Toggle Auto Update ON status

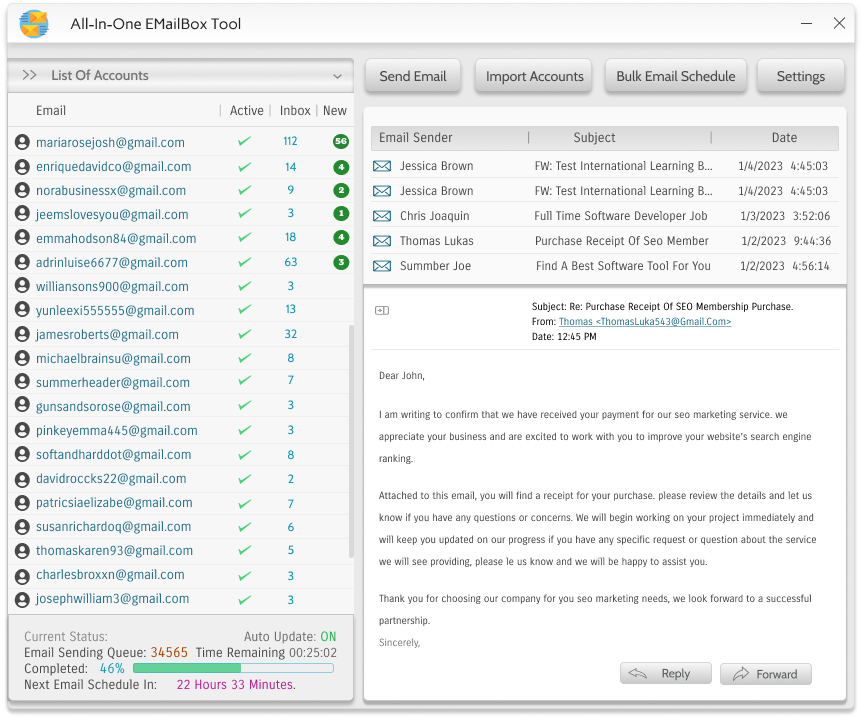tap(327, 636)
